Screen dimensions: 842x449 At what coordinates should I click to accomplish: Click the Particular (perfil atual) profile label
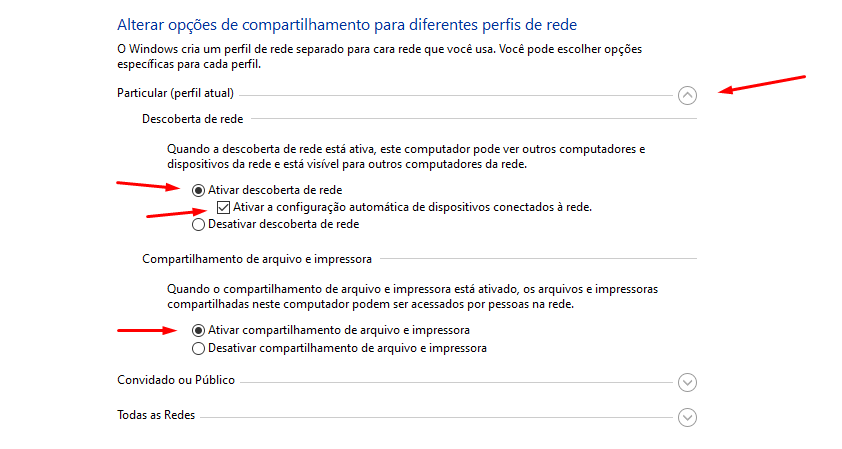coord(175,93)
